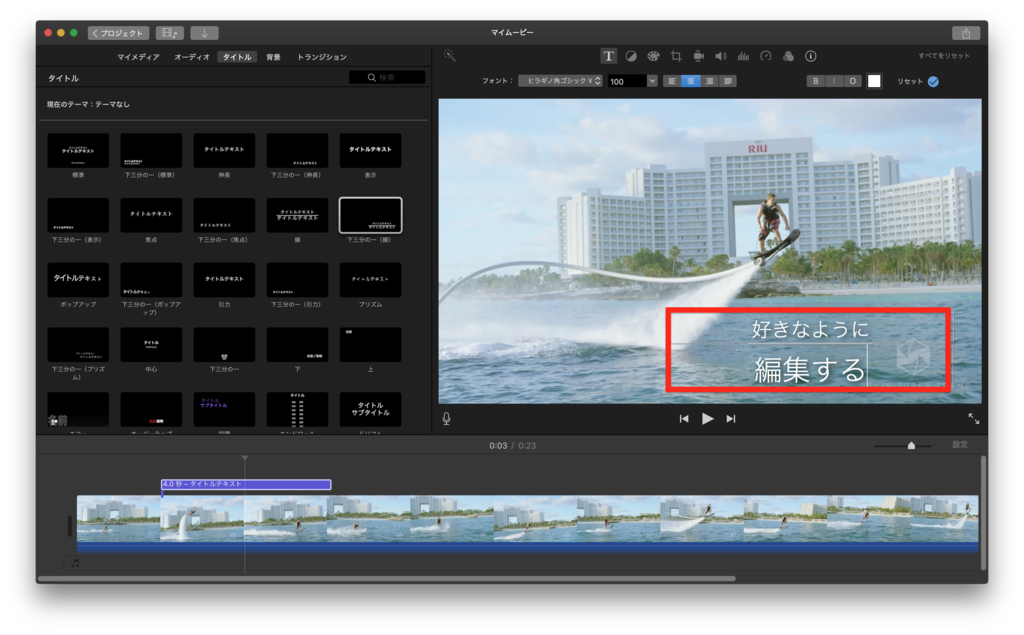Select the Crop tool

coord(676,56)
